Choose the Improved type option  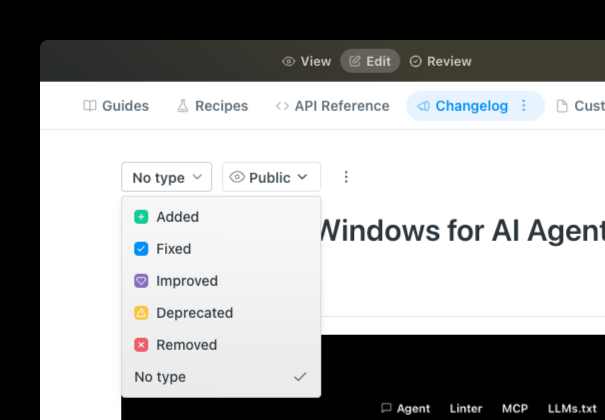coord(221,281)
